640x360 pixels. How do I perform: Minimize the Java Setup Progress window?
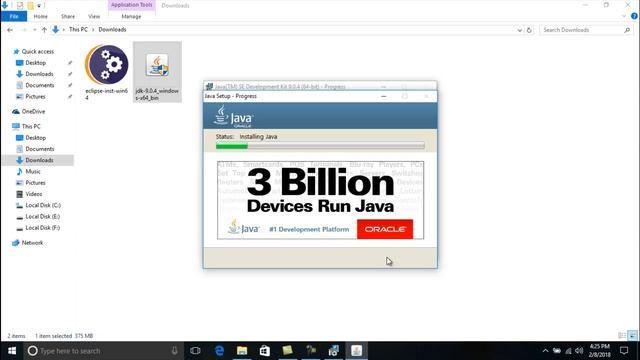[x=384, y=96]
